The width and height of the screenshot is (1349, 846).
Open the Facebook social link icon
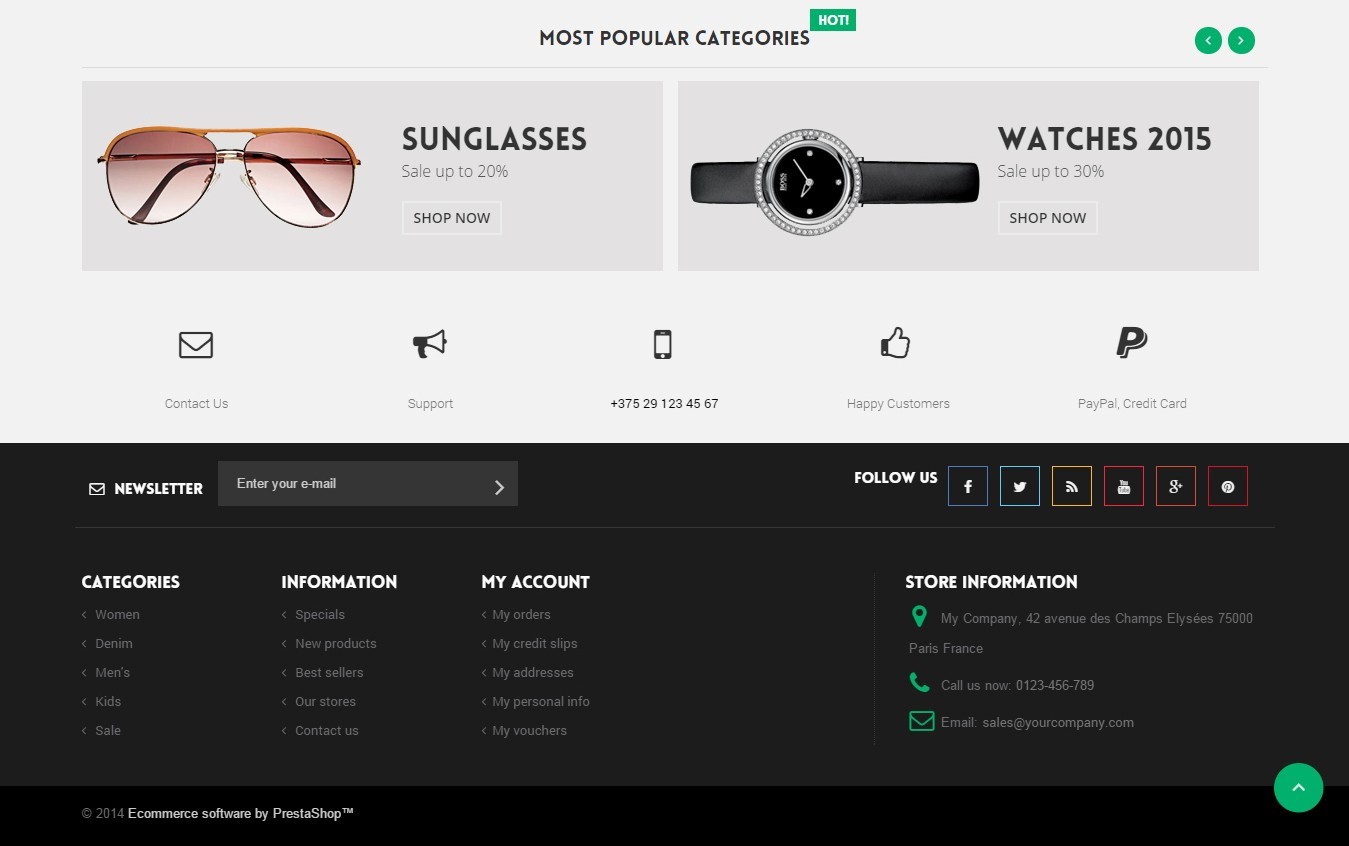[967, 486]
